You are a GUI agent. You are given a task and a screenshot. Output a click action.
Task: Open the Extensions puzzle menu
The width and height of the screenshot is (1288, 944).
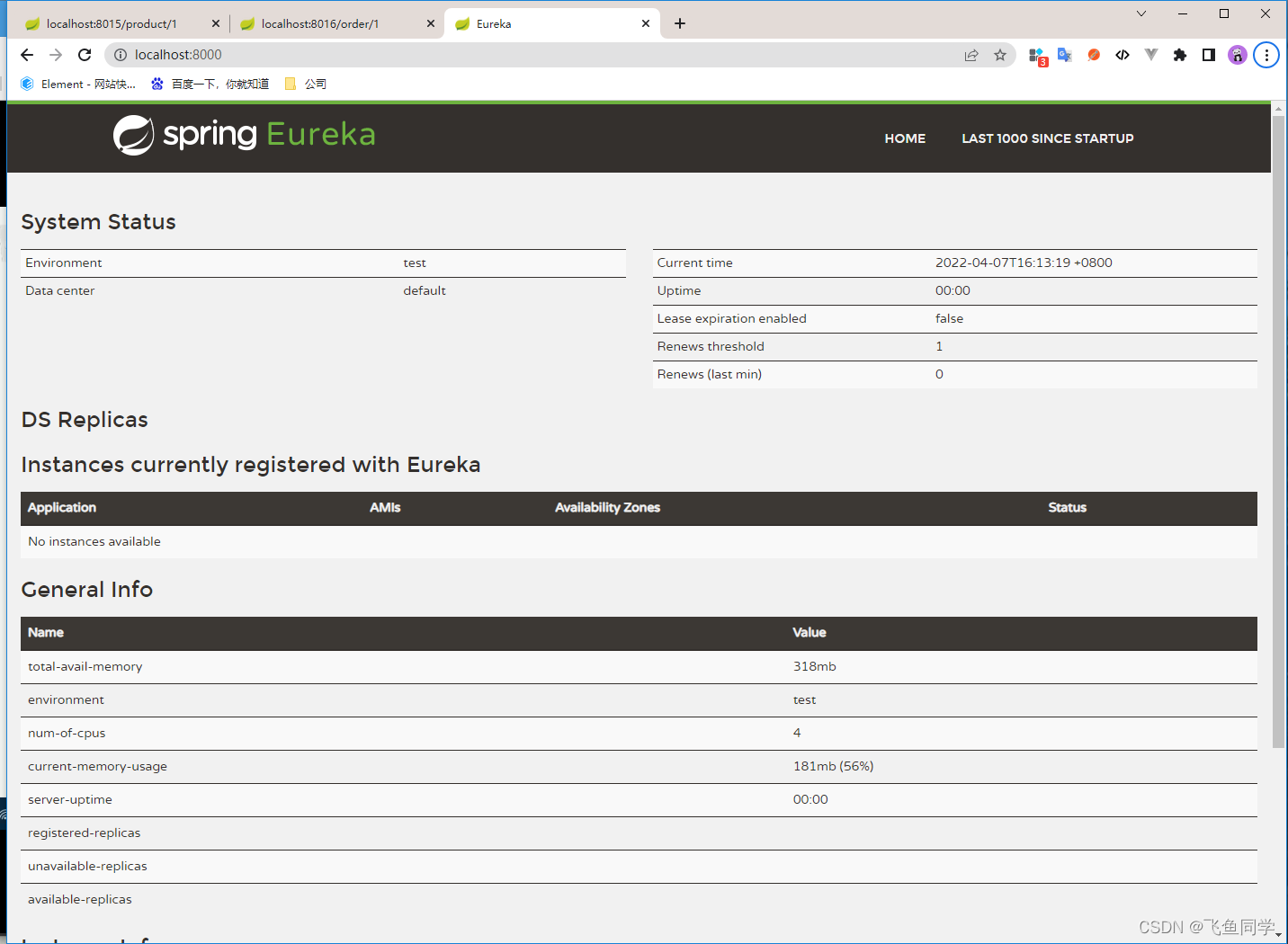[x=1180, y=55]
